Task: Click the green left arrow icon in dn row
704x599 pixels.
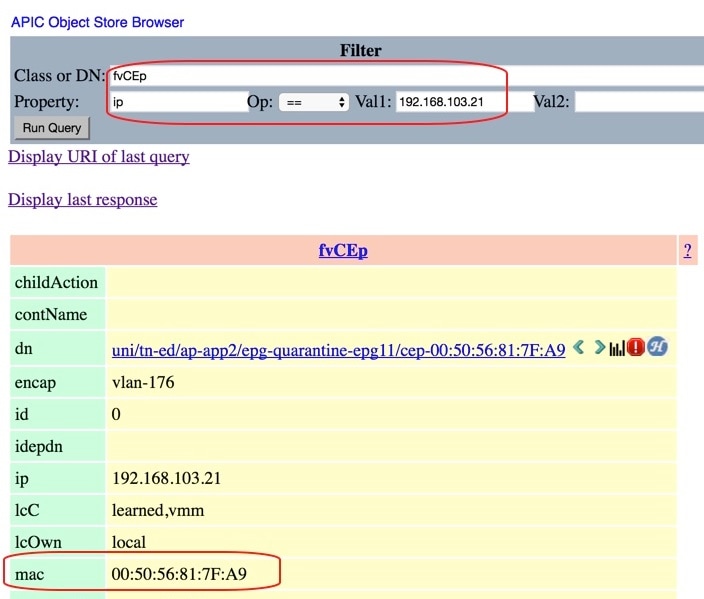Action: (579, 347)
